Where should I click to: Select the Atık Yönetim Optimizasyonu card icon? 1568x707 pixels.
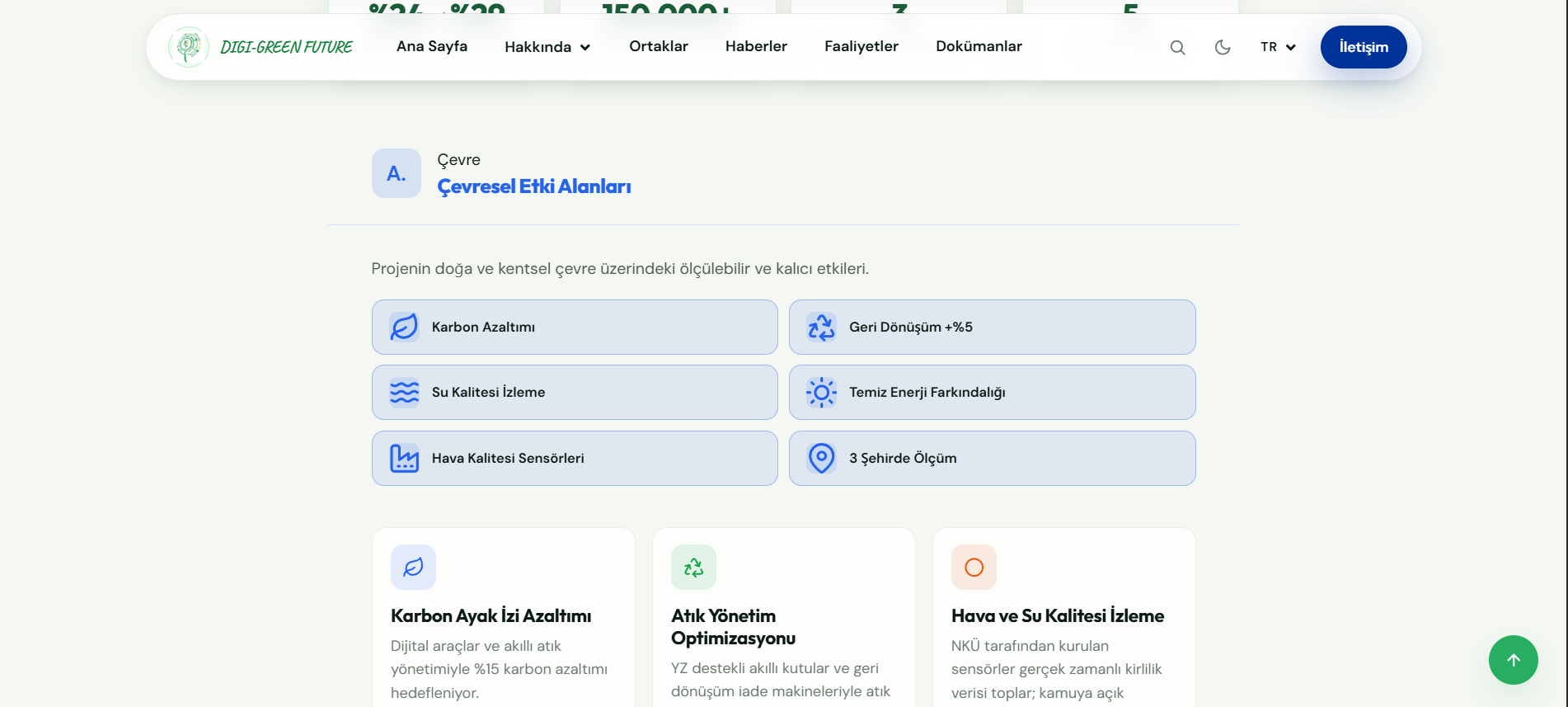click(693, 568)
